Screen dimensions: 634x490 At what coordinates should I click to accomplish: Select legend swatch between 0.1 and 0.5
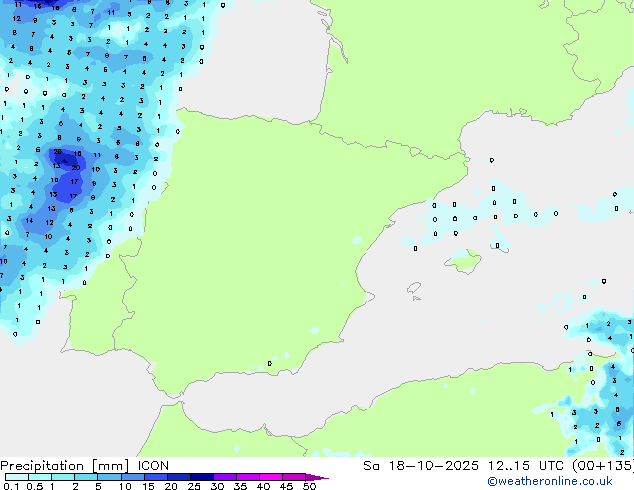(x=17, y=477)
